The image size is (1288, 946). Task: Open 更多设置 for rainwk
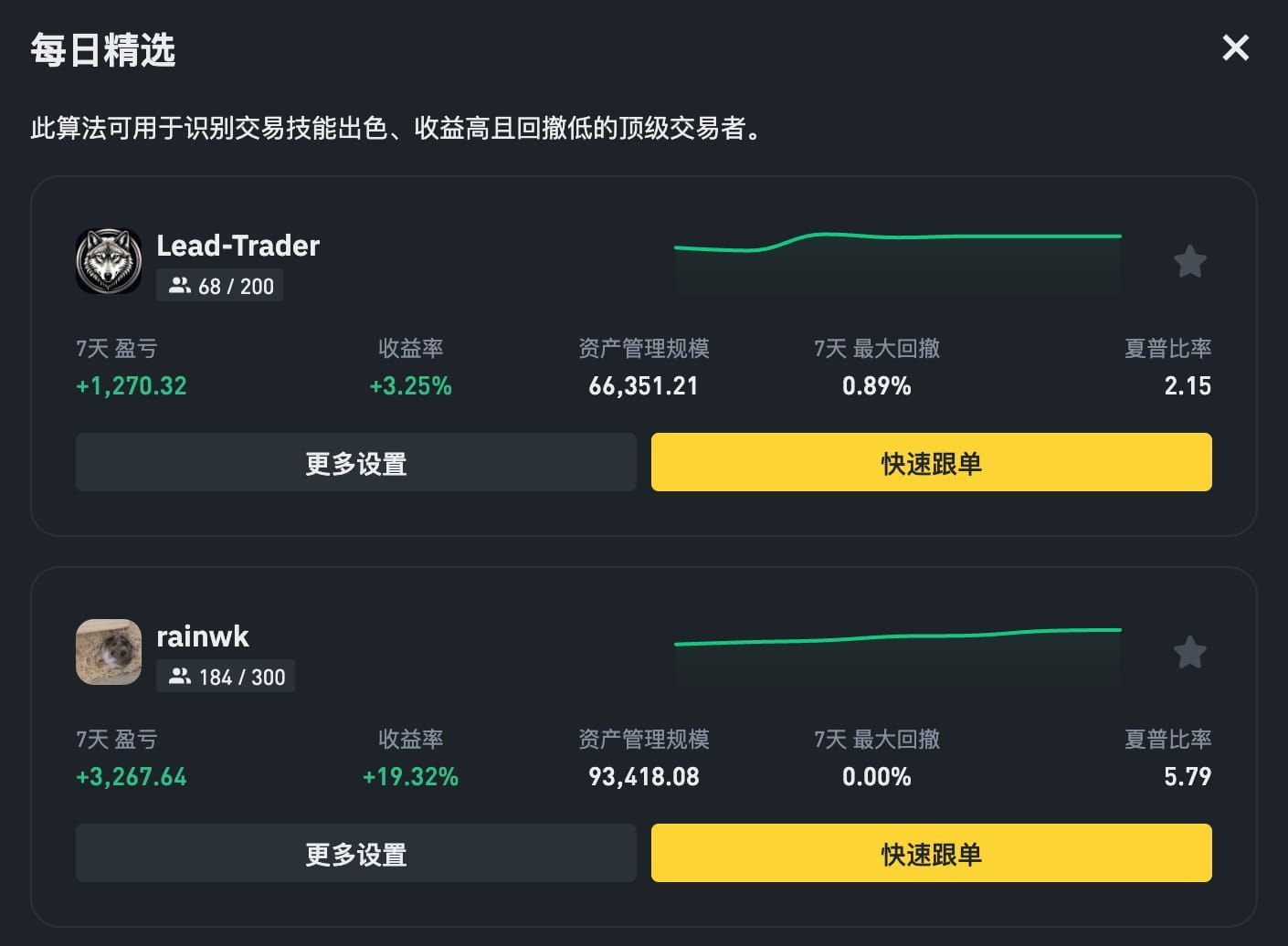point(355,854)
